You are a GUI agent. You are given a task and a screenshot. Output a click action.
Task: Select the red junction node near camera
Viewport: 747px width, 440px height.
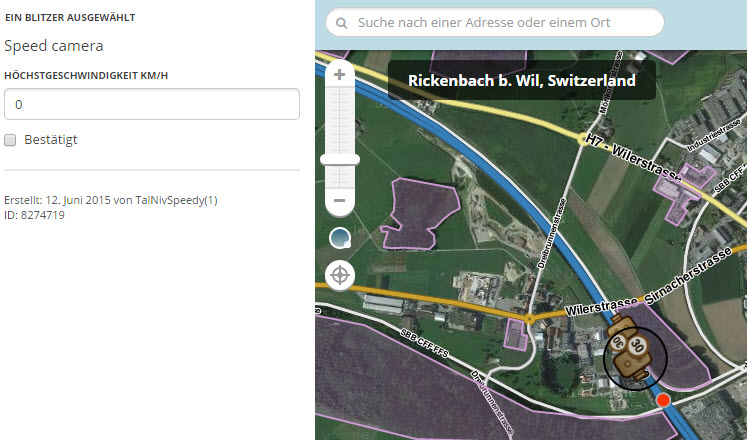(663, 400)
